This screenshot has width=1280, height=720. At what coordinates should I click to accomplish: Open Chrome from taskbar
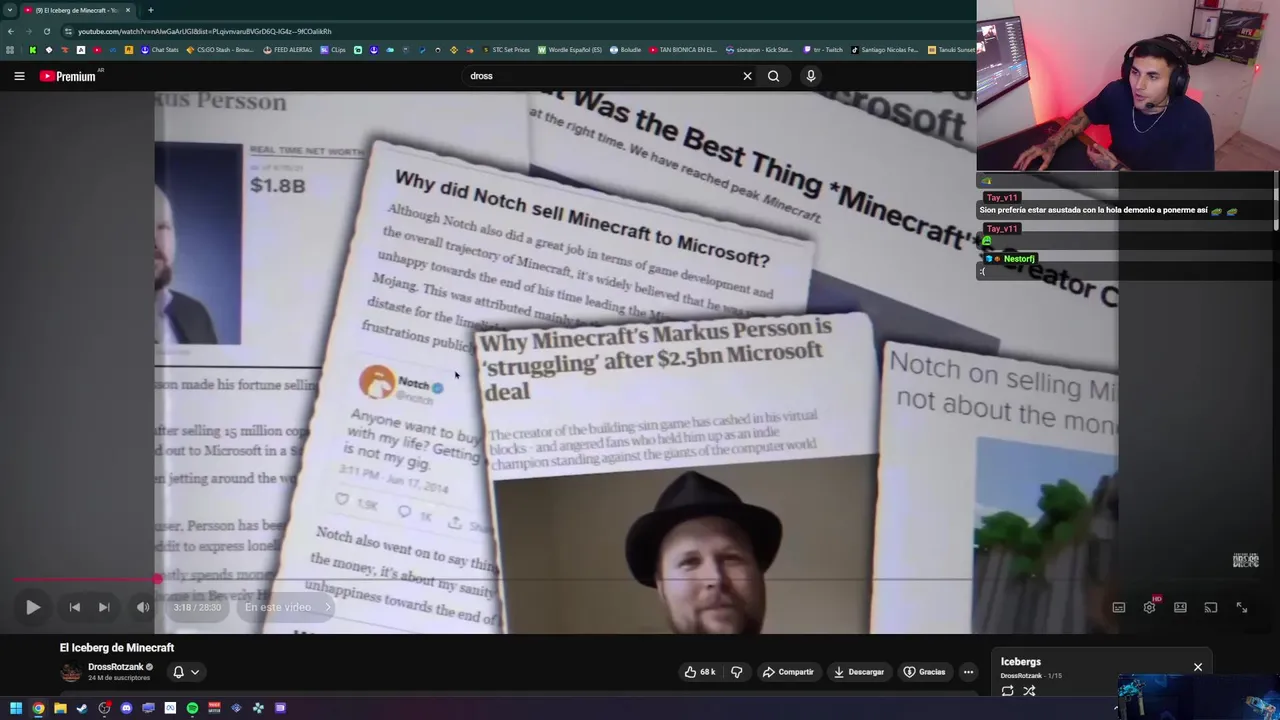point(38,708)
